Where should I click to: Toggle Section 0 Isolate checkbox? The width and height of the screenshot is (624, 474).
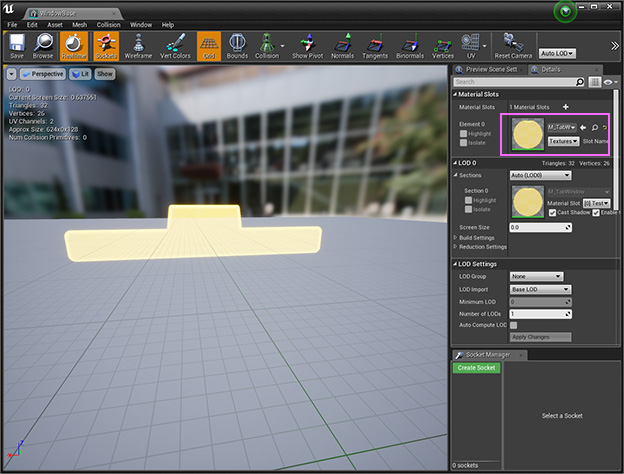pyautogui.click(x=468, y=209)
